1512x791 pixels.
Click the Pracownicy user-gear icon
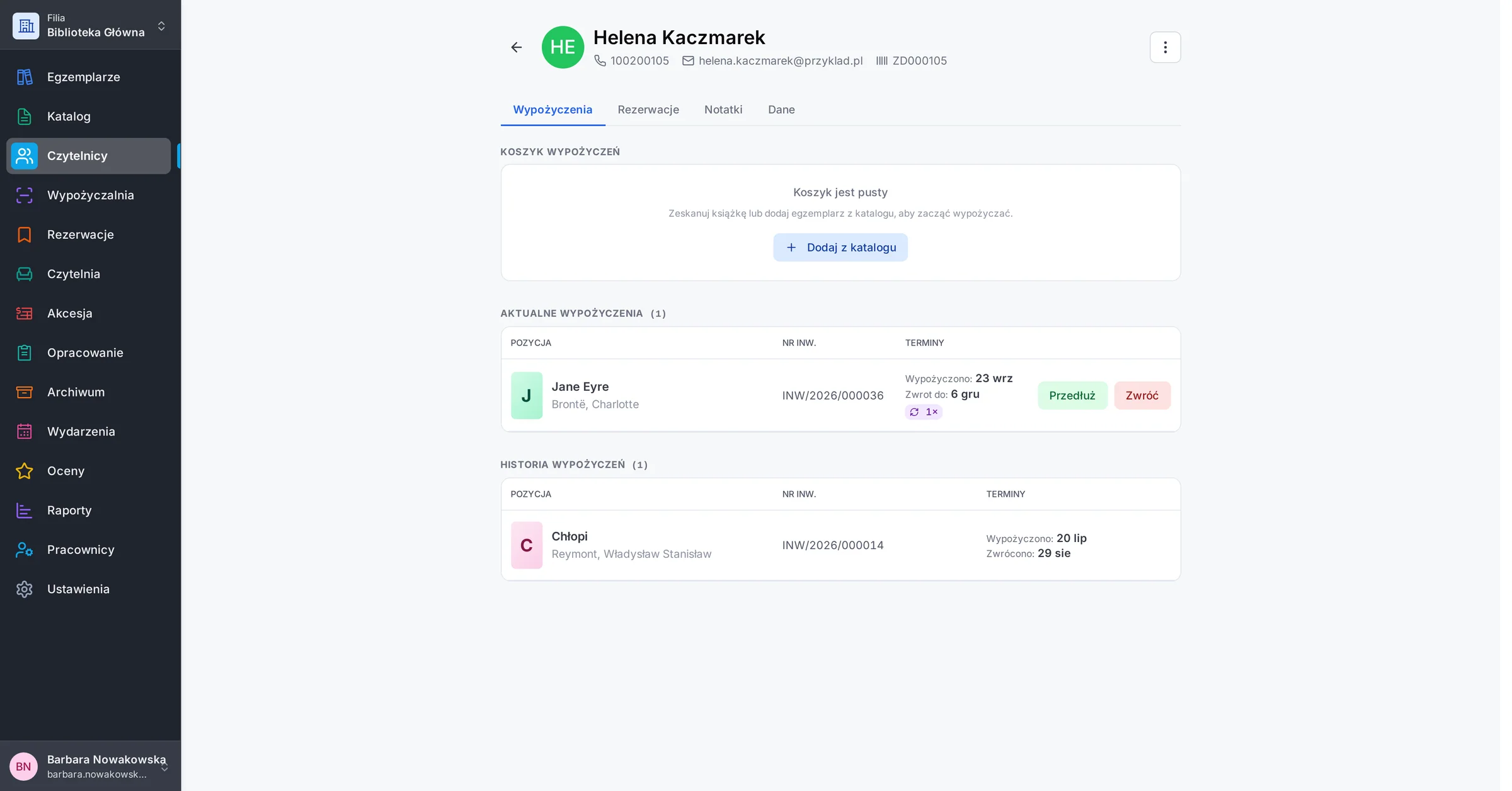pyautogui.click(x=25, y=550)
